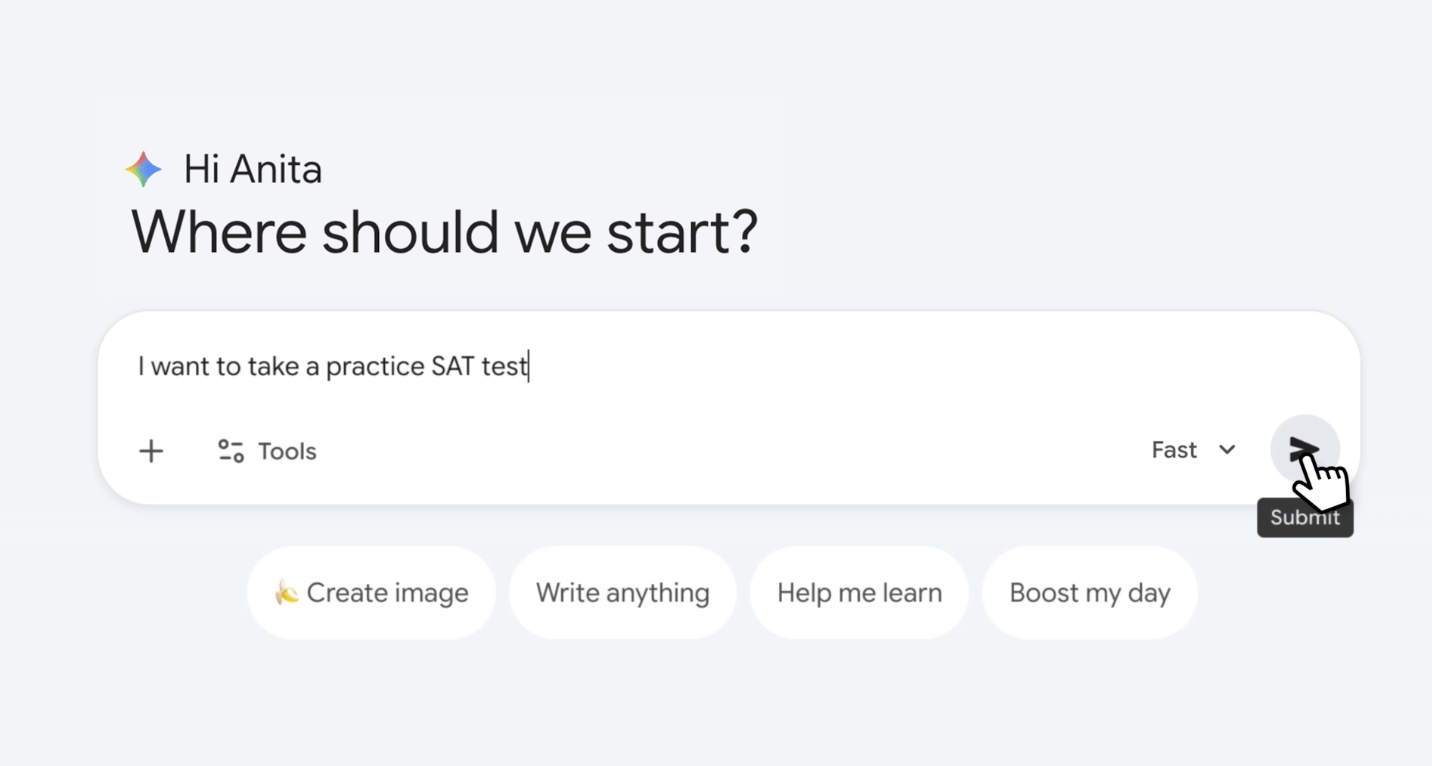The height and width of the screenshot is (766, 1432).
Task: Select the Create image suggestion chip
Action: [x=371, y=593]
